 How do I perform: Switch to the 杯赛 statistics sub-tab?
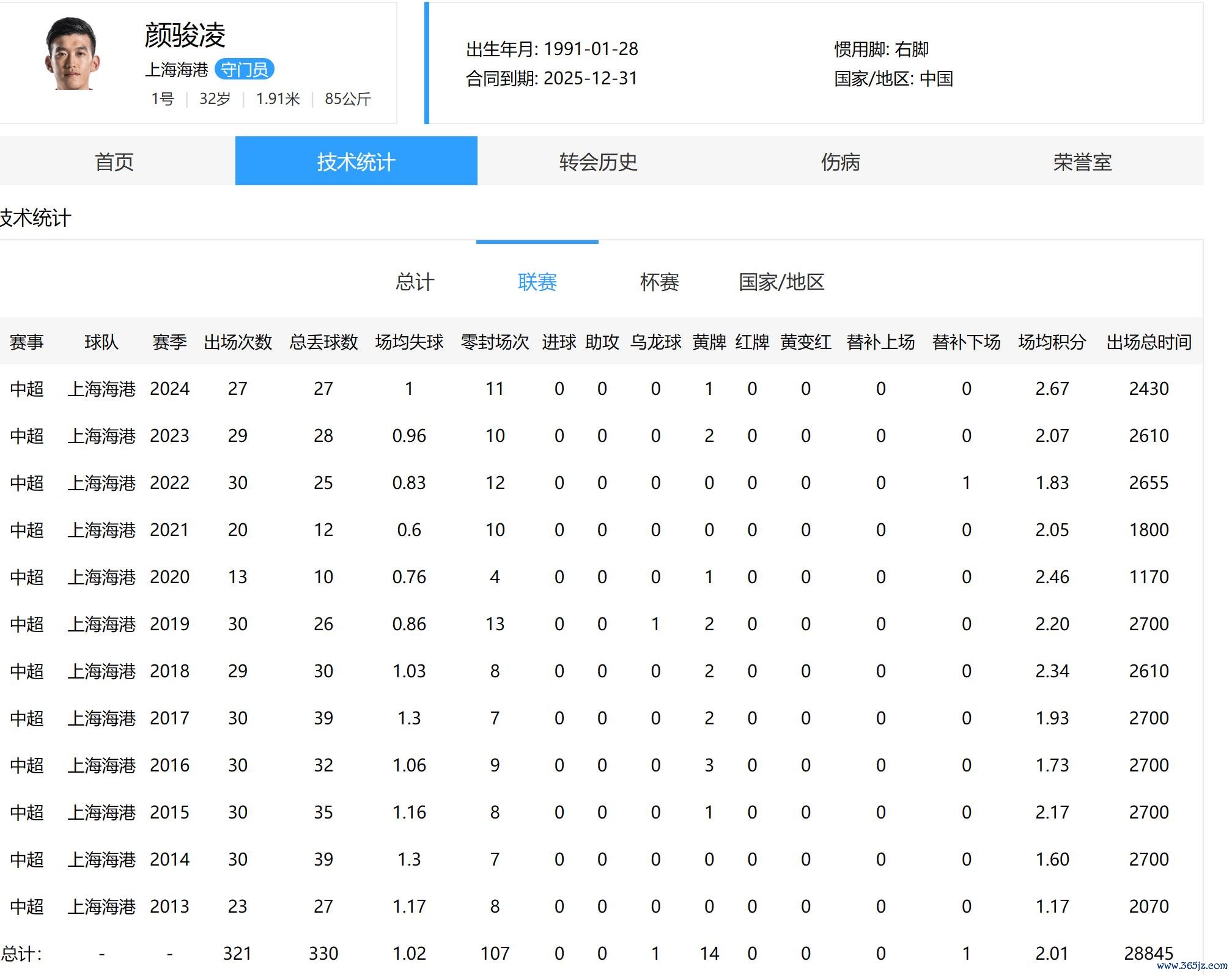click(659, 282)
